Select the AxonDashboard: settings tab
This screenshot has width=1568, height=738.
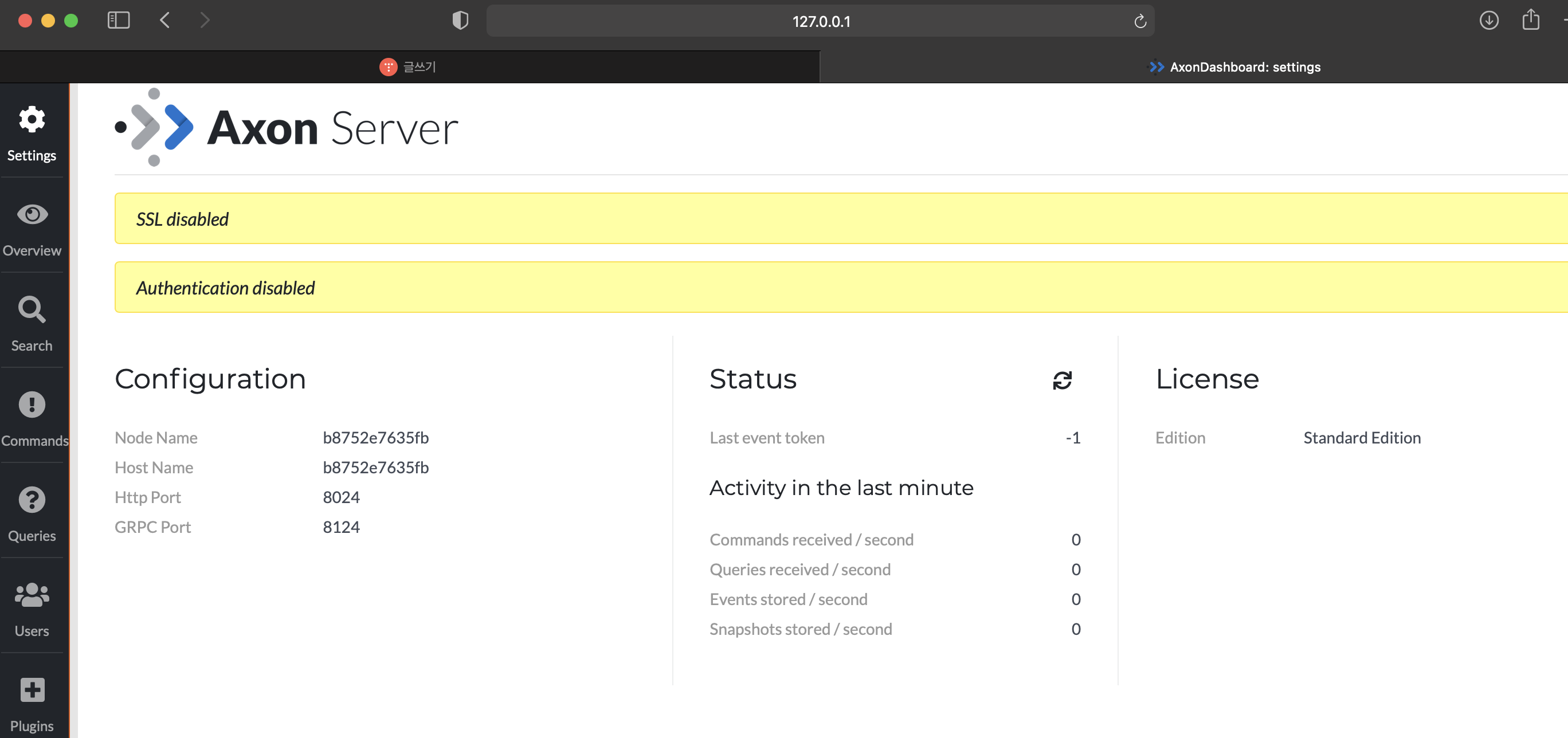pyautogui.click(x=1234, y=67)
